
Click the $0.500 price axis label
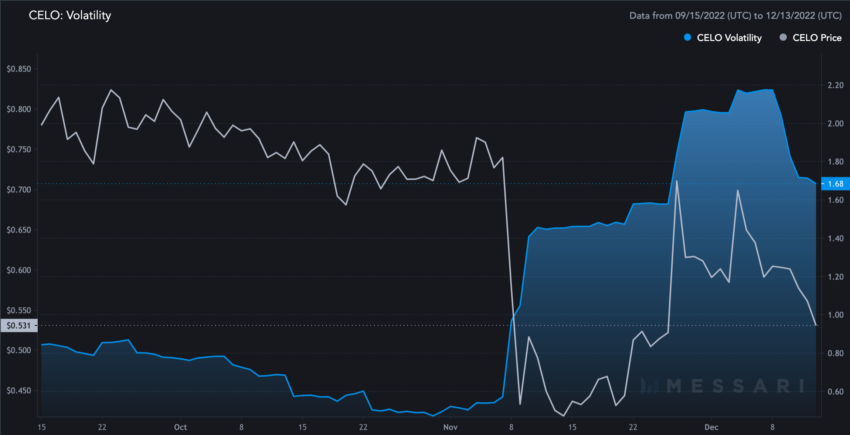click(x=18, y=350)
